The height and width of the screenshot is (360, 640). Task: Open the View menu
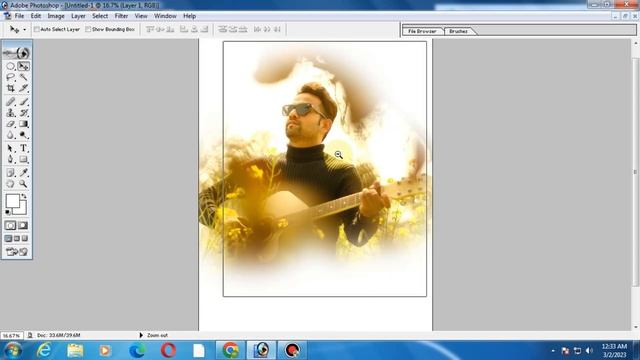click(141, 16)
